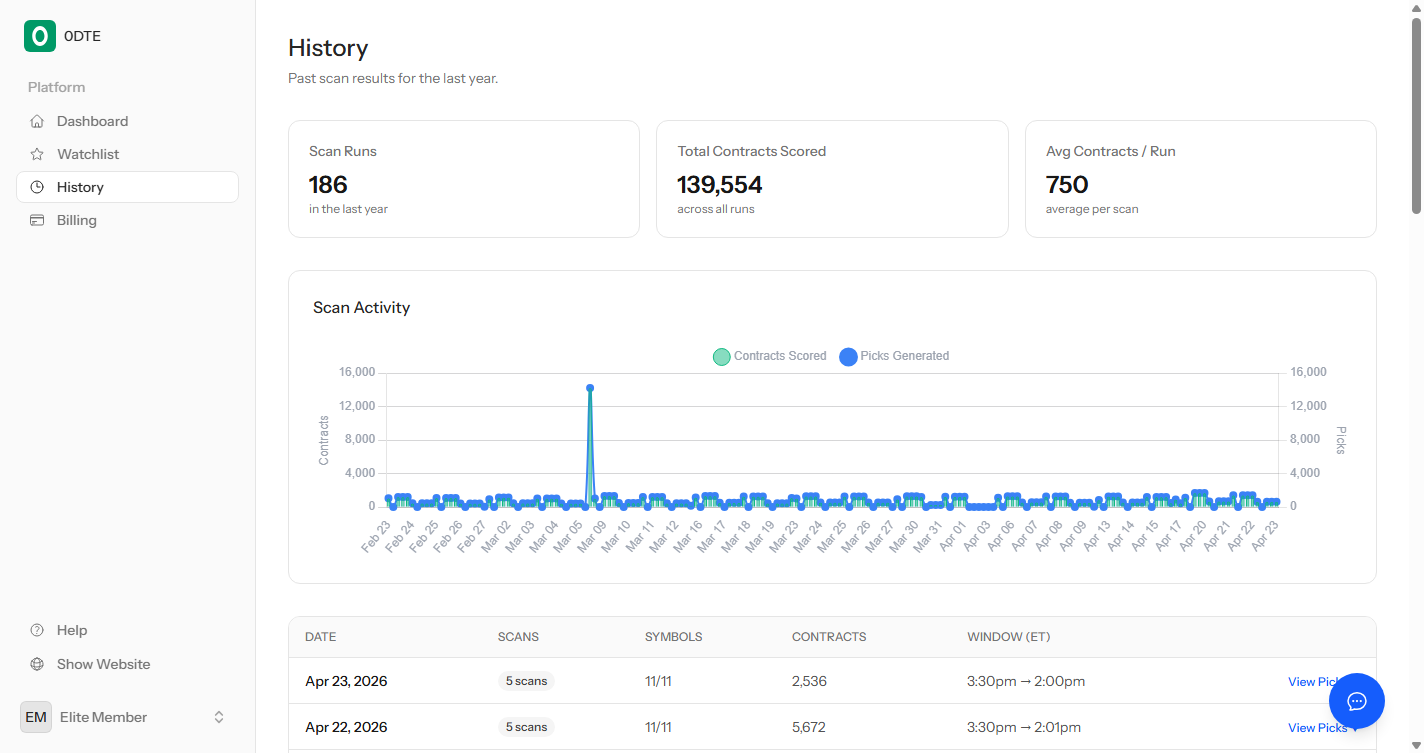1424x753 pixels.
Task: Click the Watchlist star icon
Action: [37, 154]
